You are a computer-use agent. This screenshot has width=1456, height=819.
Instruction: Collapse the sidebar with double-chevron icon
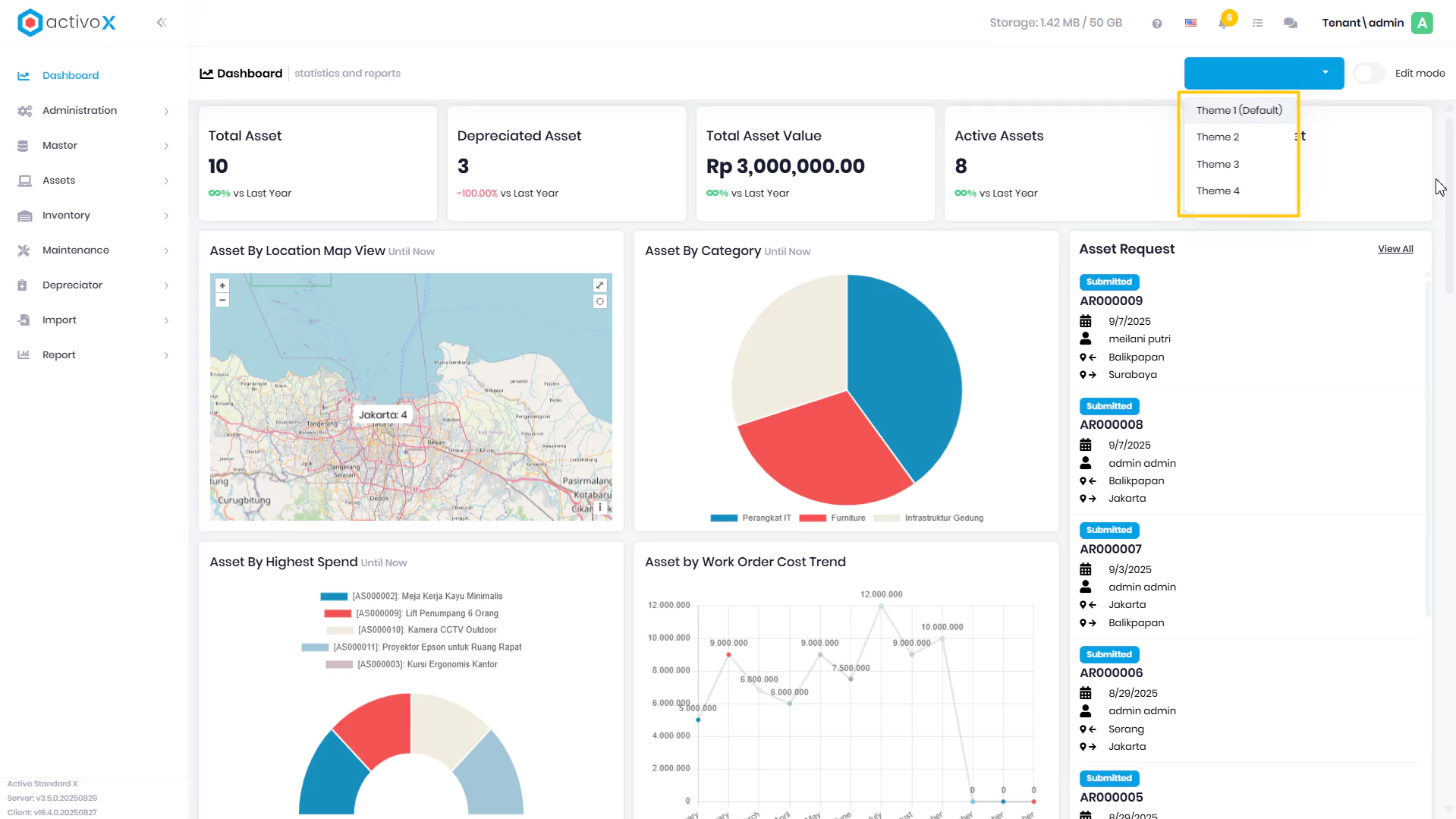(x=162, y=23)
